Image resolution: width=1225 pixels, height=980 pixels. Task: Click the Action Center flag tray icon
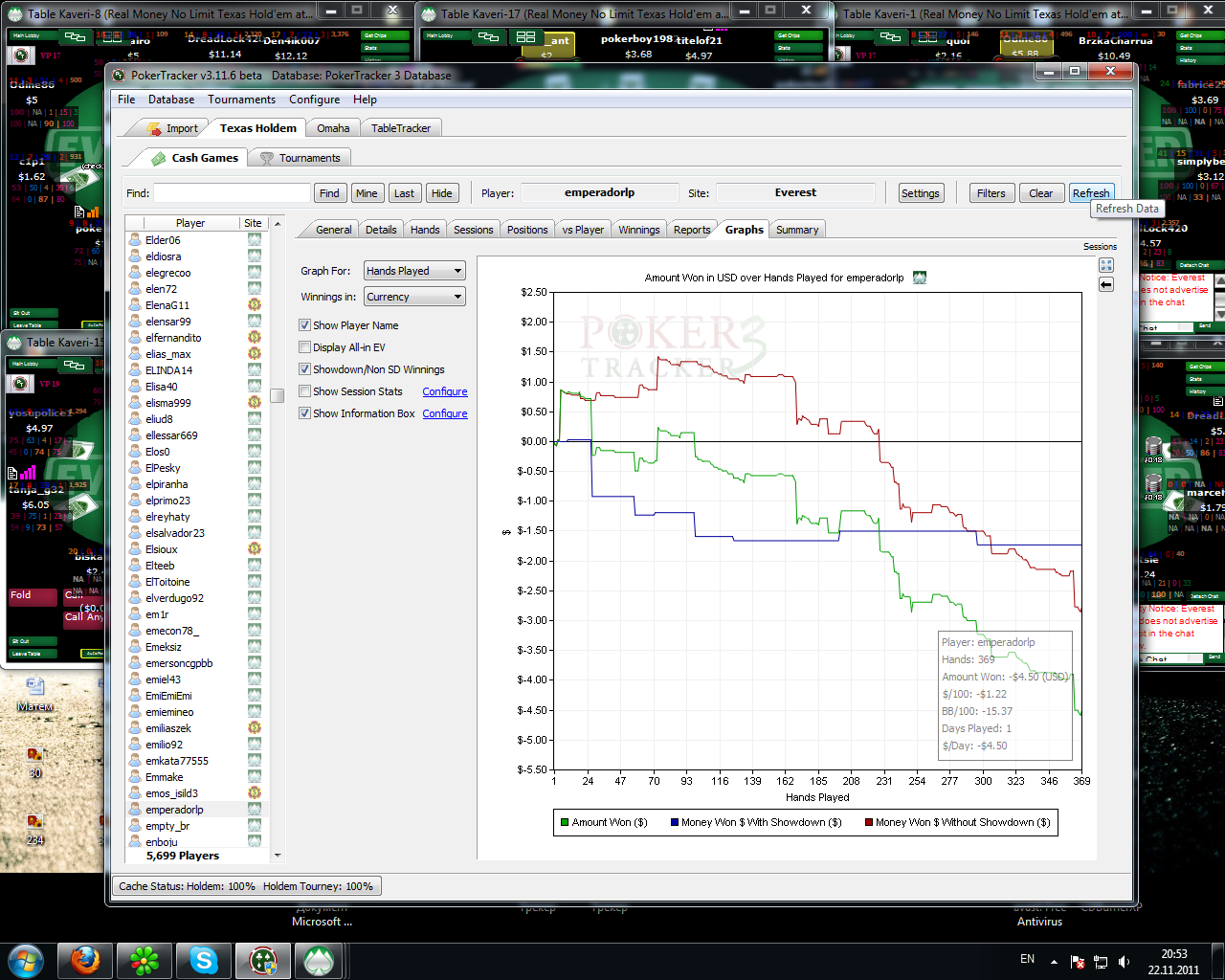pos(1078,962)
